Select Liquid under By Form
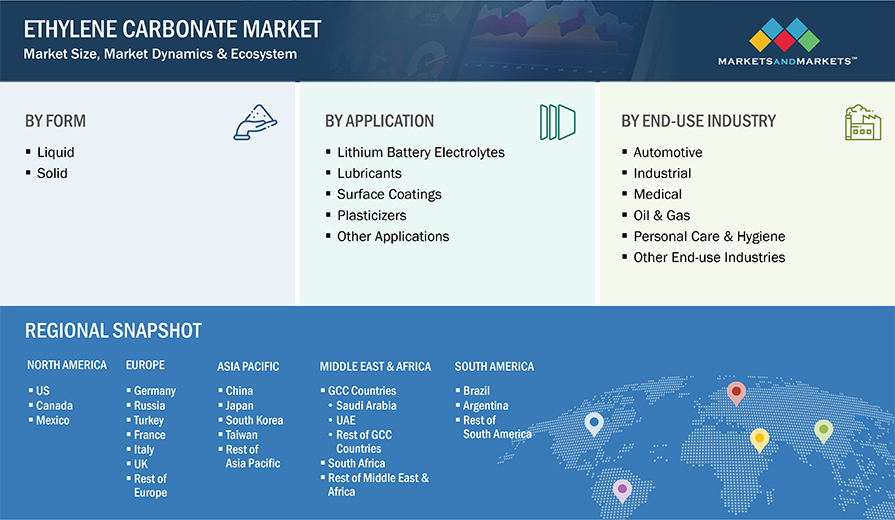 [x=55, y=152]
